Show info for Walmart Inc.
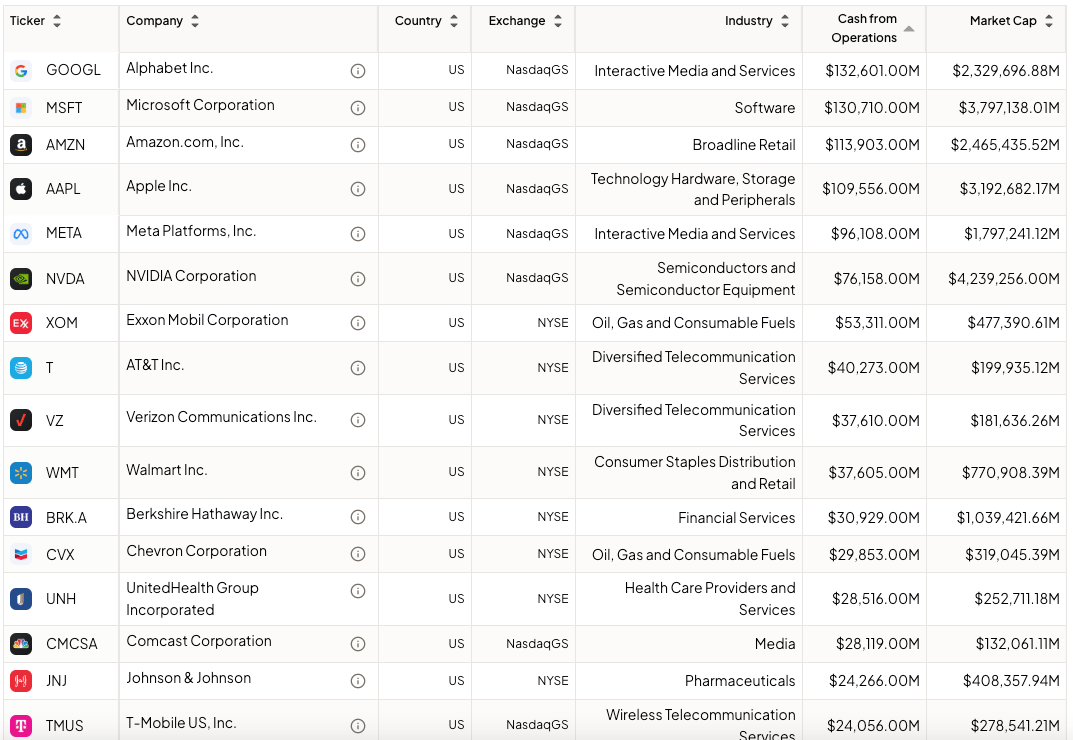Screen dimensions: 1073x740 (x=358, y=472)
